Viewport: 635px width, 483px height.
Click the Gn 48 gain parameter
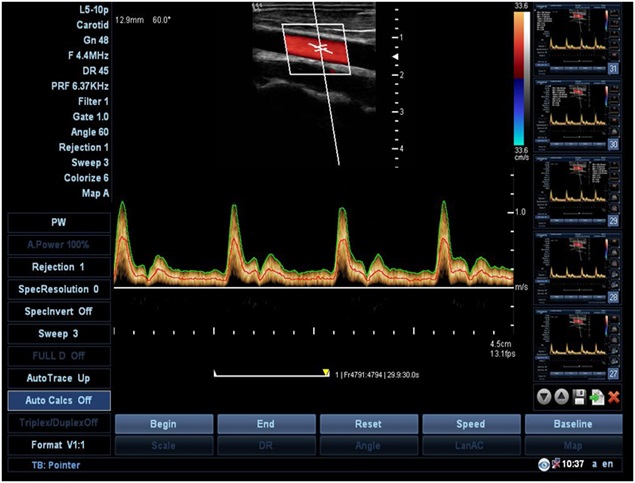96,40
